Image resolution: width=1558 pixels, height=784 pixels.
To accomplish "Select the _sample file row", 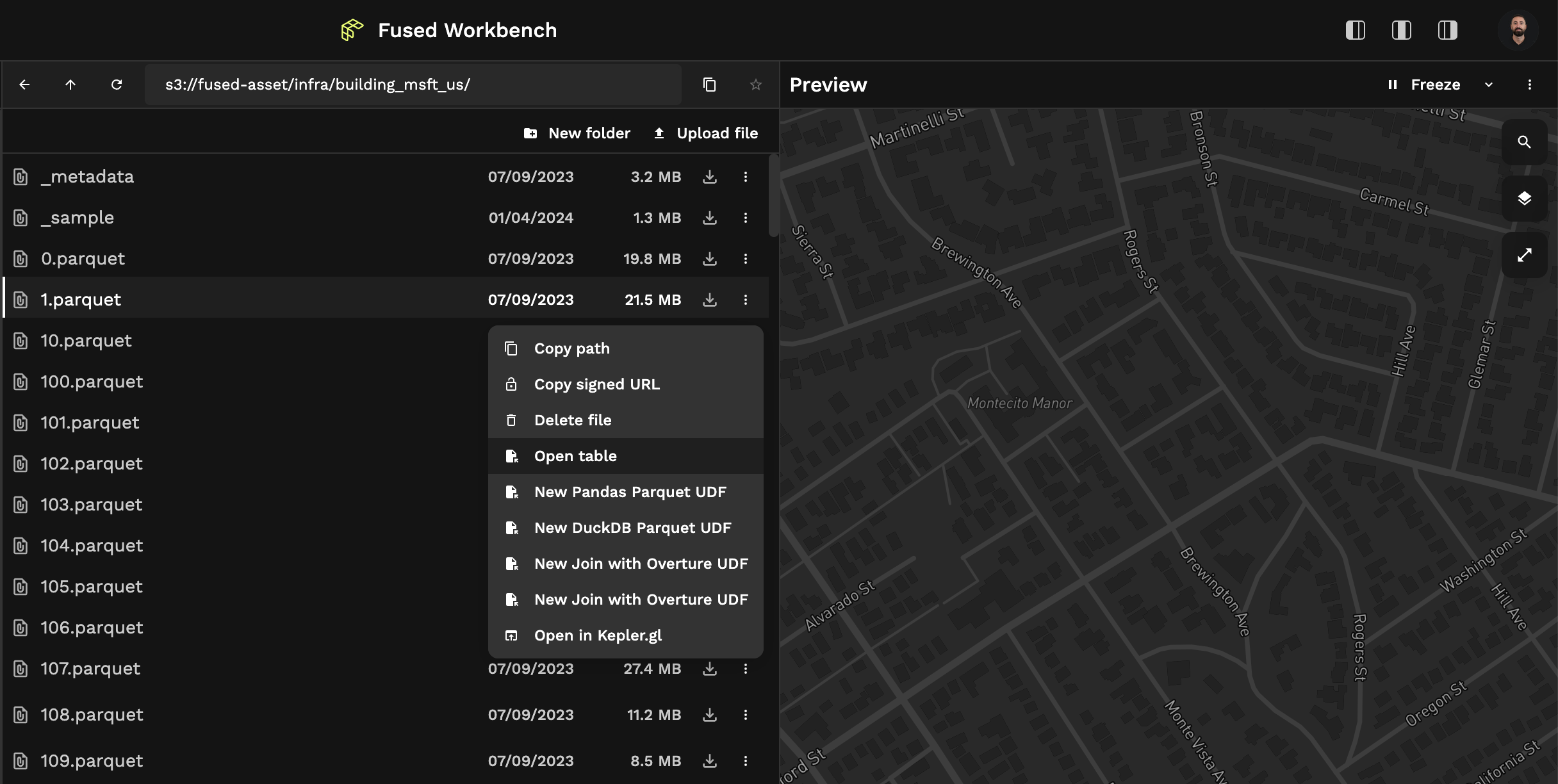I will (x=386, y=218).
